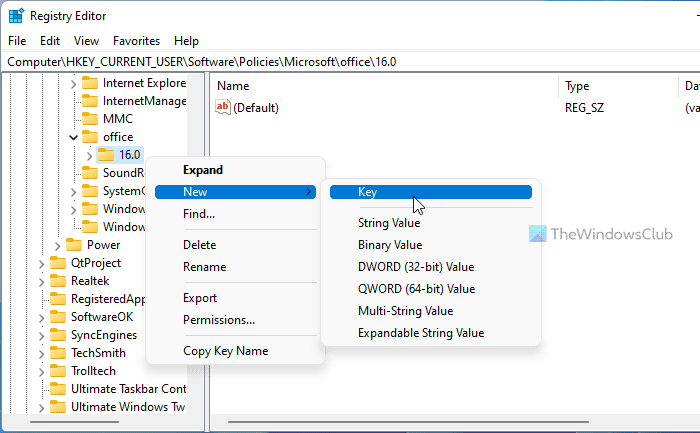This screenshot has height=433, width=700.
Task: Create a new Binary Value
Action: pyautogui.click(x=431, y=245)
